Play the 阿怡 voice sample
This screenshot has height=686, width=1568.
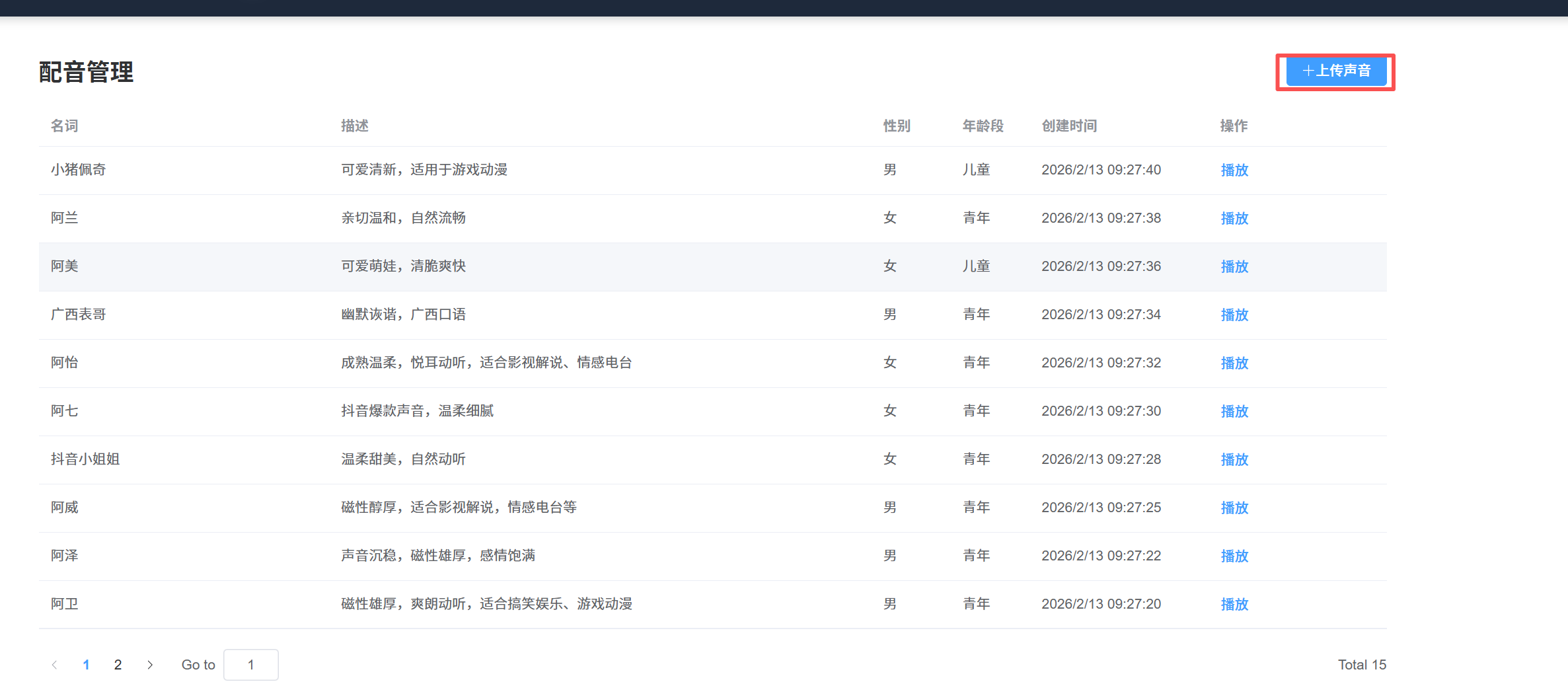[x=1234, y=363]
